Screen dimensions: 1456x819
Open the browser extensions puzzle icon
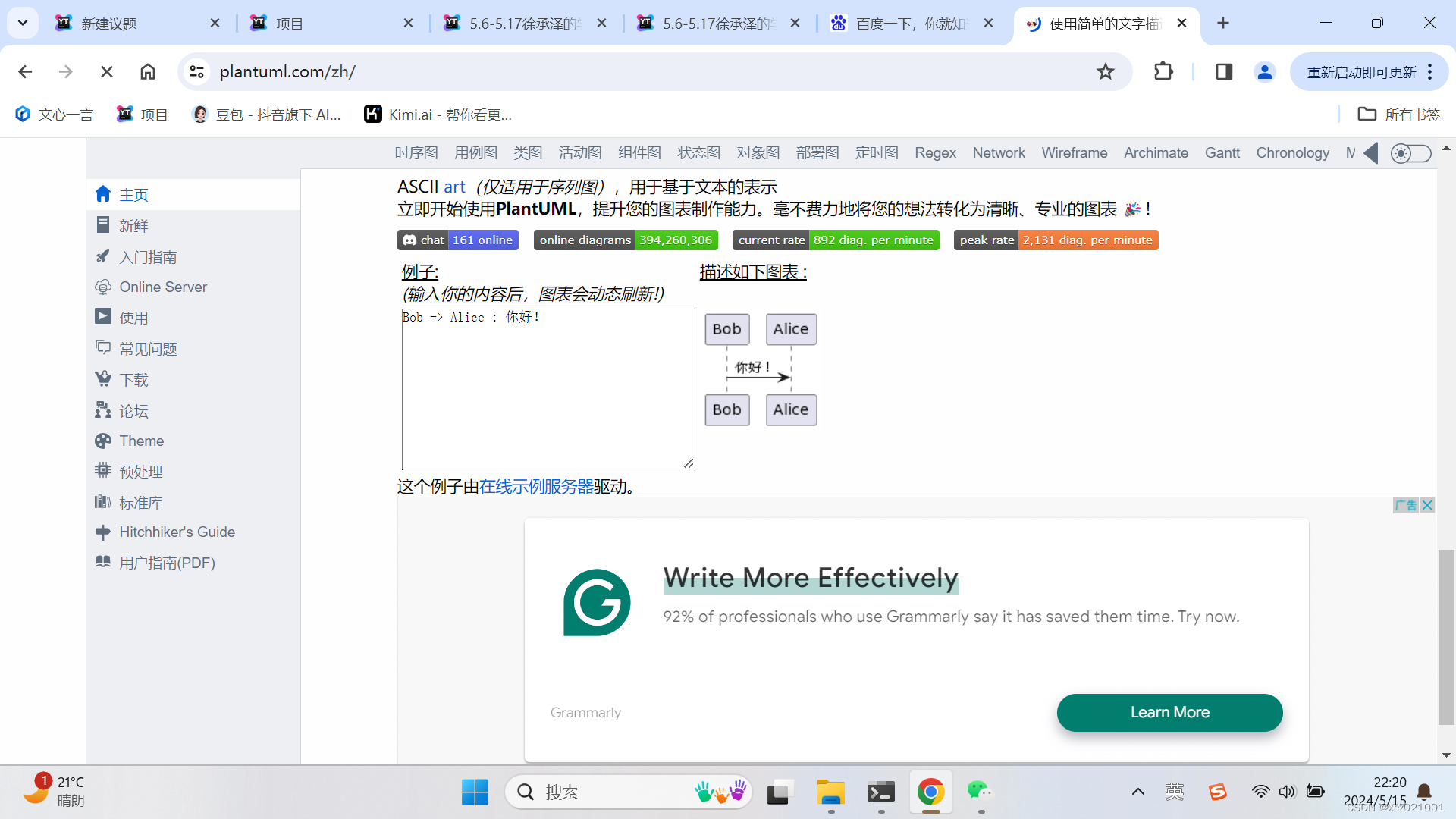click(1163, 72)
